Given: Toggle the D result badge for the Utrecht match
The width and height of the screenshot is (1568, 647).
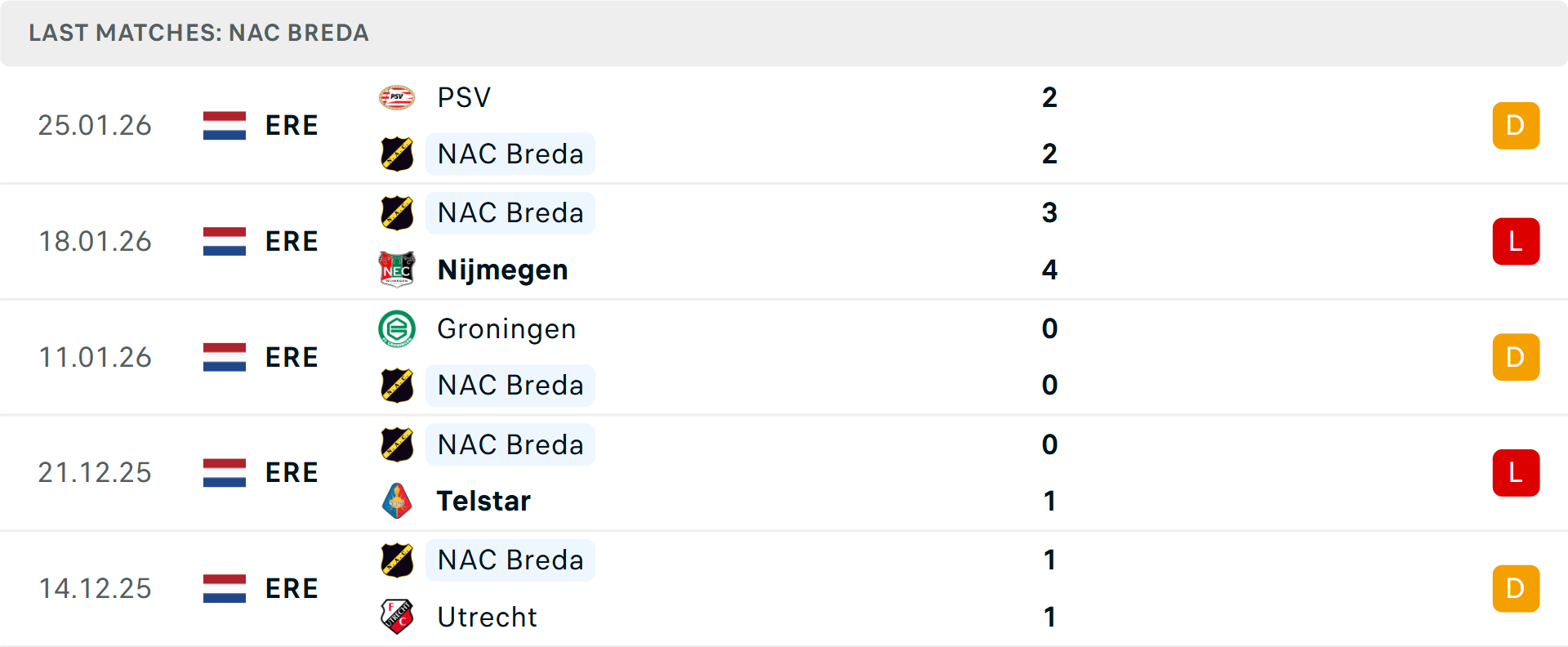Looking at the screenshot, I should pyautogui.click(x=1516, y=587).
